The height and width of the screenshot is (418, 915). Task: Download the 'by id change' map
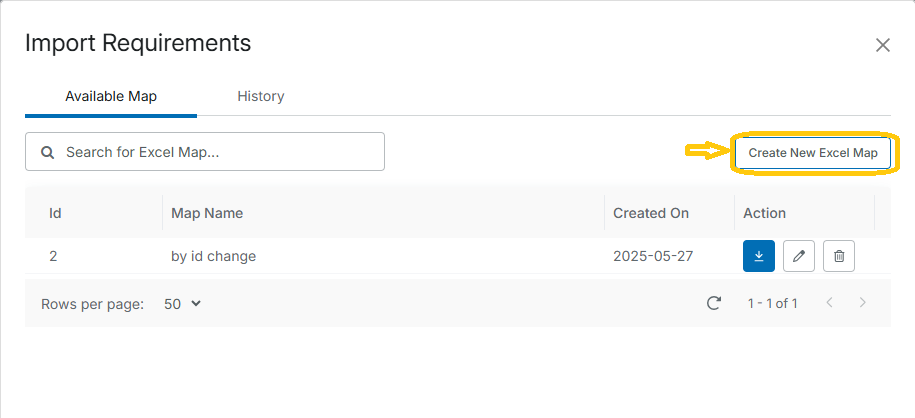(x=759, y=256)
